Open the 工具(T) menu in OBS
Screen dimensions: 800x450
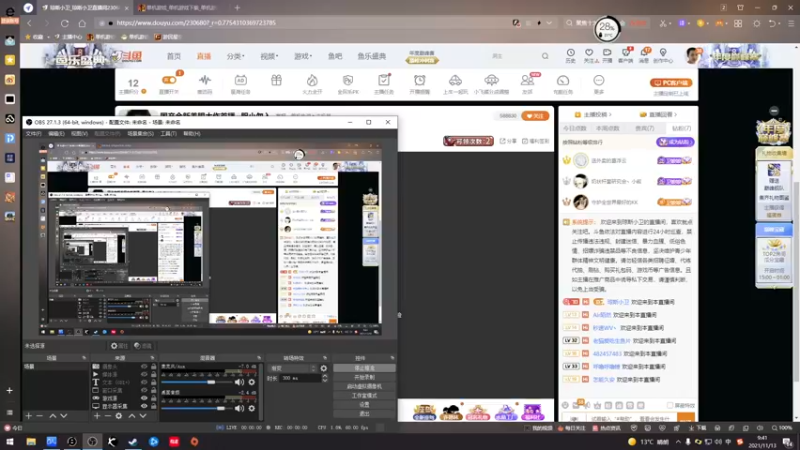coord(168,134)
